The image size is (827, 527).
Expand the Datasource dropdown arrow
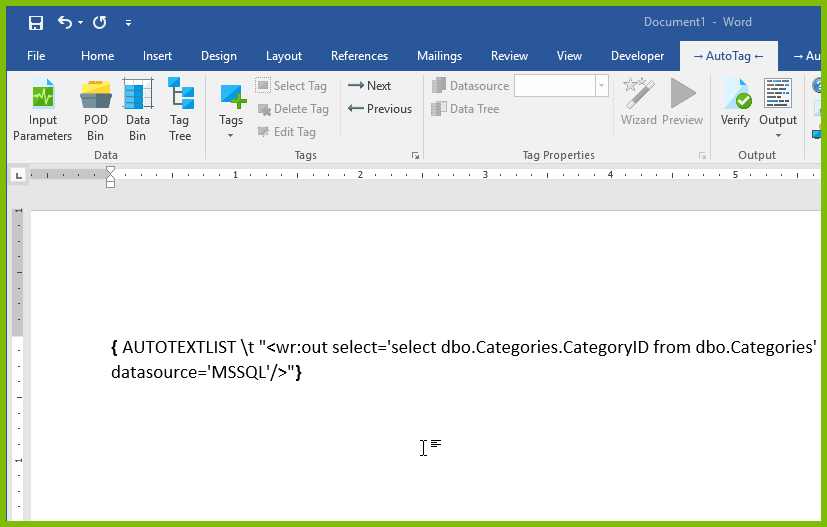point(602,85)
